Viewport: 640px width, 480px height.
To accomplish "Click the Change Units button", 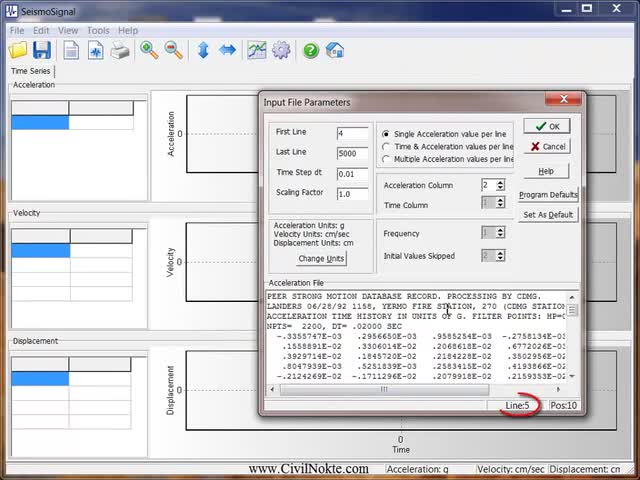I will coord(321,258).
